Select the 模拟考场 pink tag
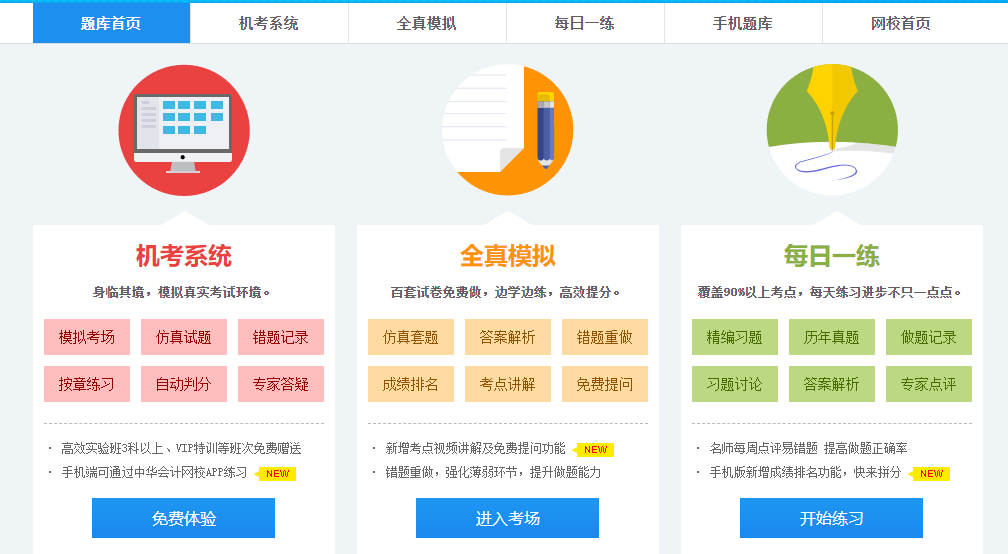 pos(87,337)
